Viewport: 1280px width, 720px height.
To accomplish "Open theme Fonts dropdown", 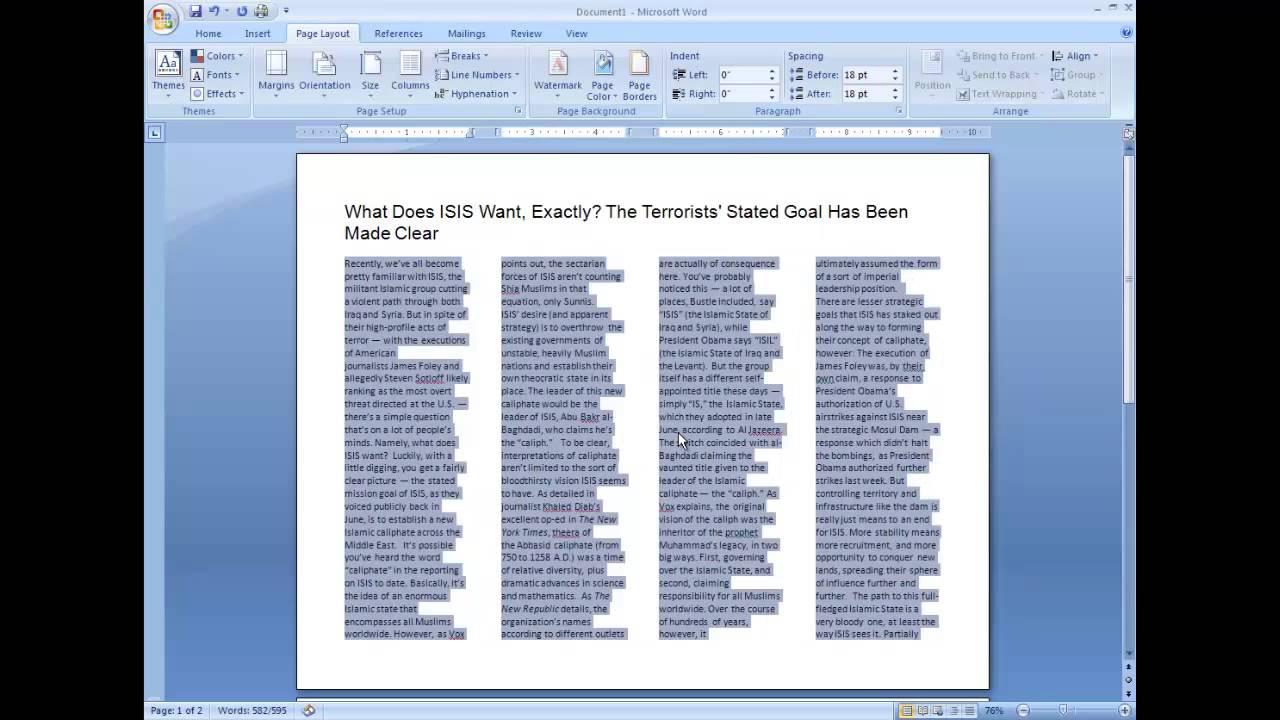I will (216, 75).
